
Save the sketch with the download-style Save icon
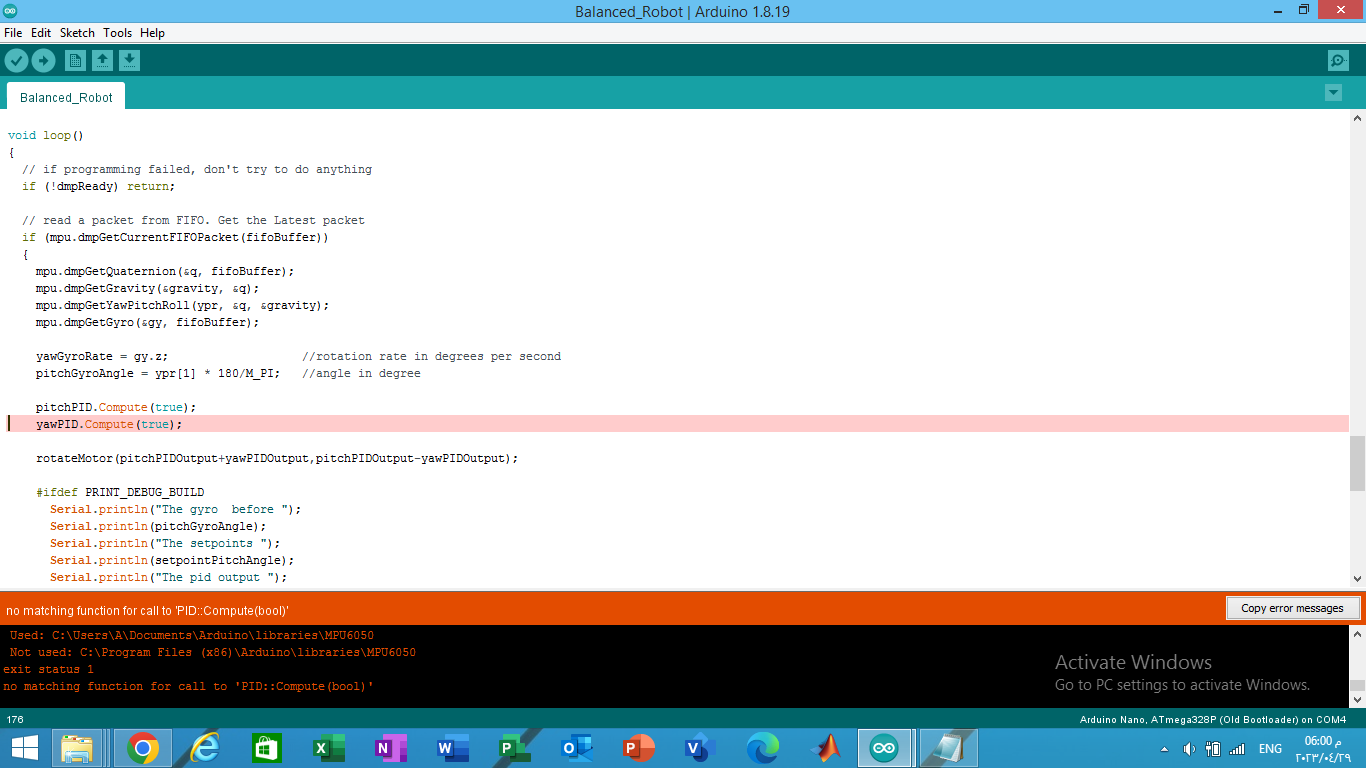129,60
